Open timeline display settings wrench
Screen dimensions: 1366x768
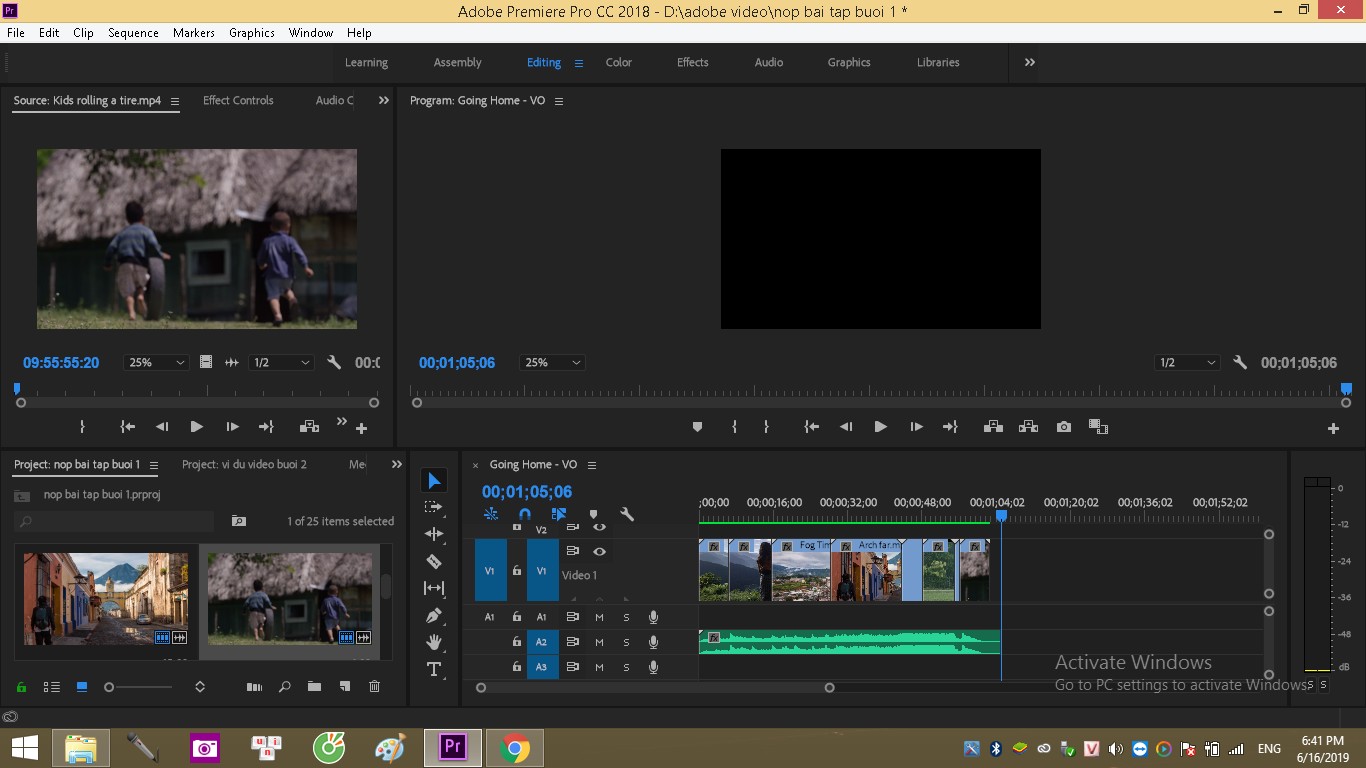[x=627, y=514]
